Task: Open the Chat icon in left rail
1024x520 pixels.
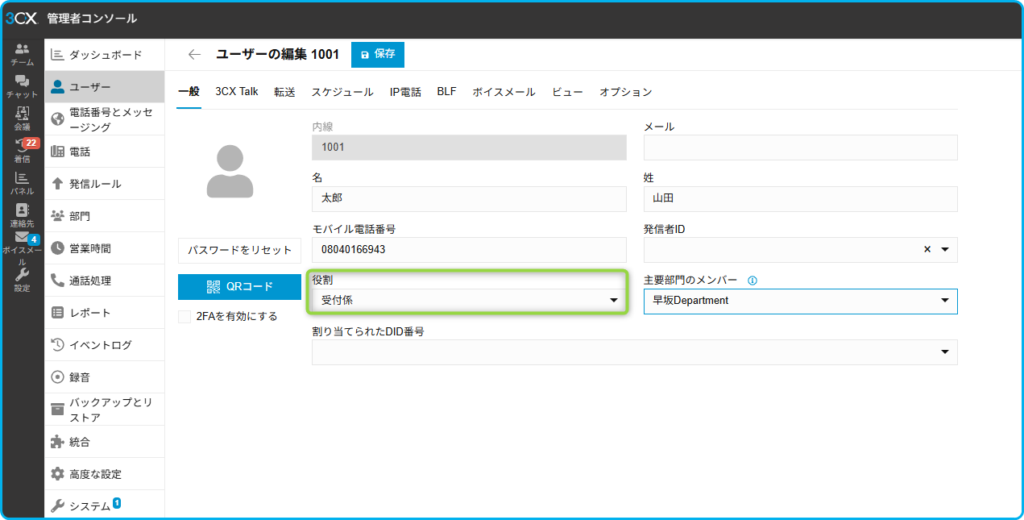Action: click(22, 84)
